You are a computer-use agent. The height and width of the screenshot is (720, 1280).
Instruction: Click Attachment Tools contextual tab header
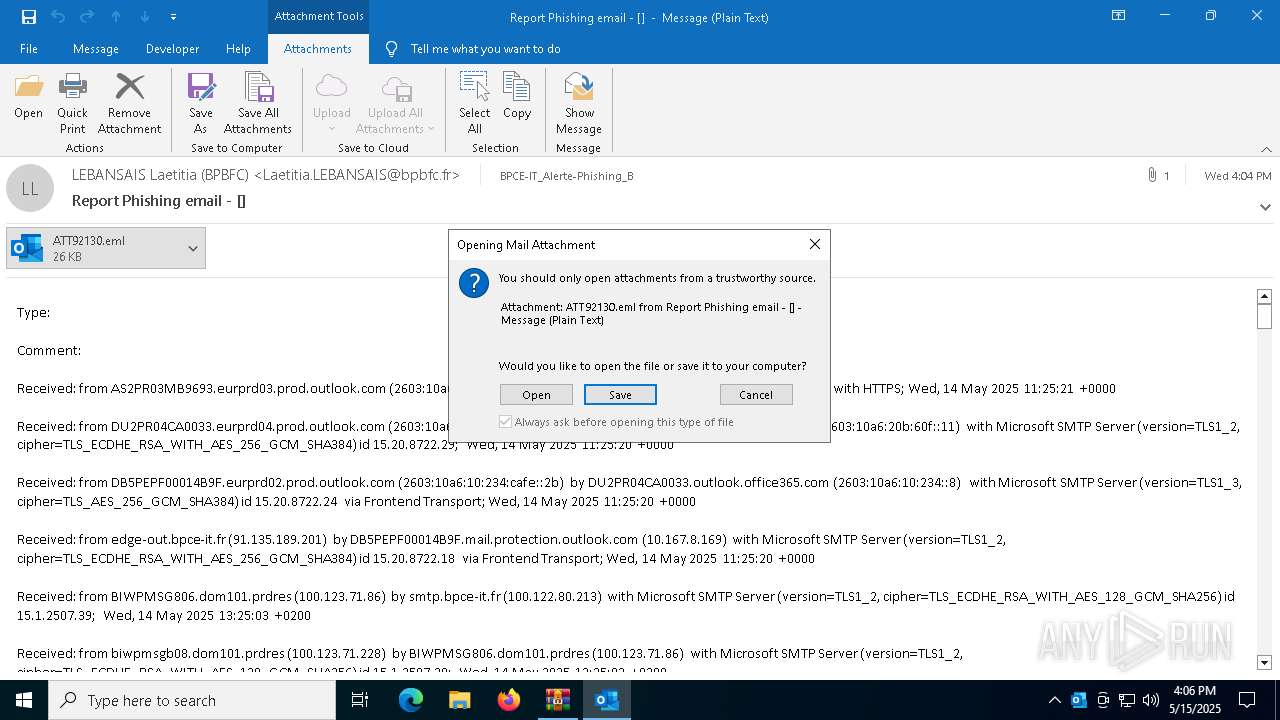[x=319, y=16]
